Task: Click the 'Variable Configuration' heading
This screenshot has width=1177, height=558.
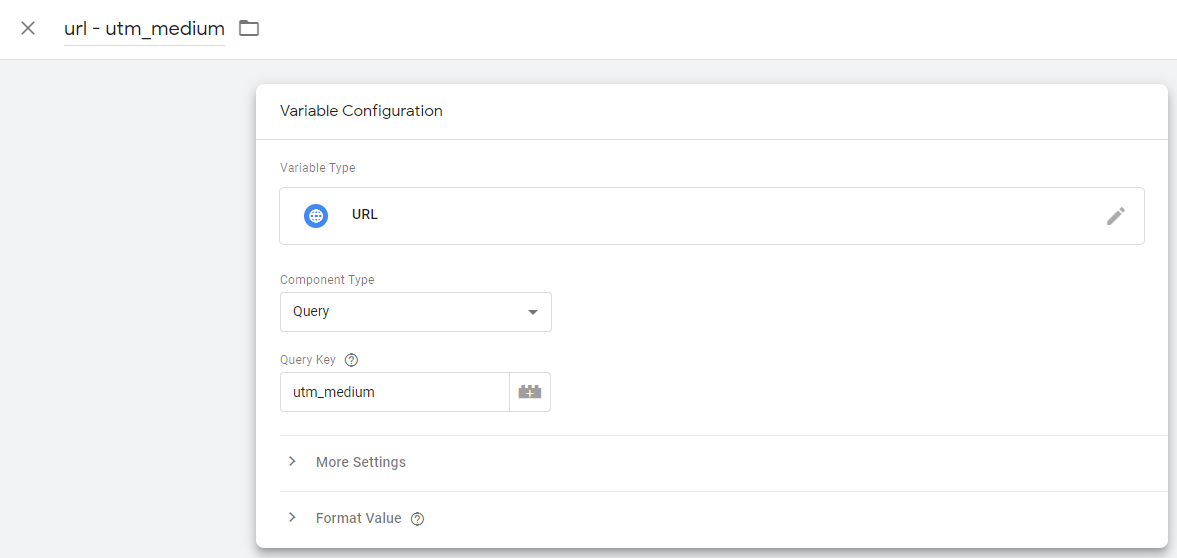Action: [x=361, y=111]
